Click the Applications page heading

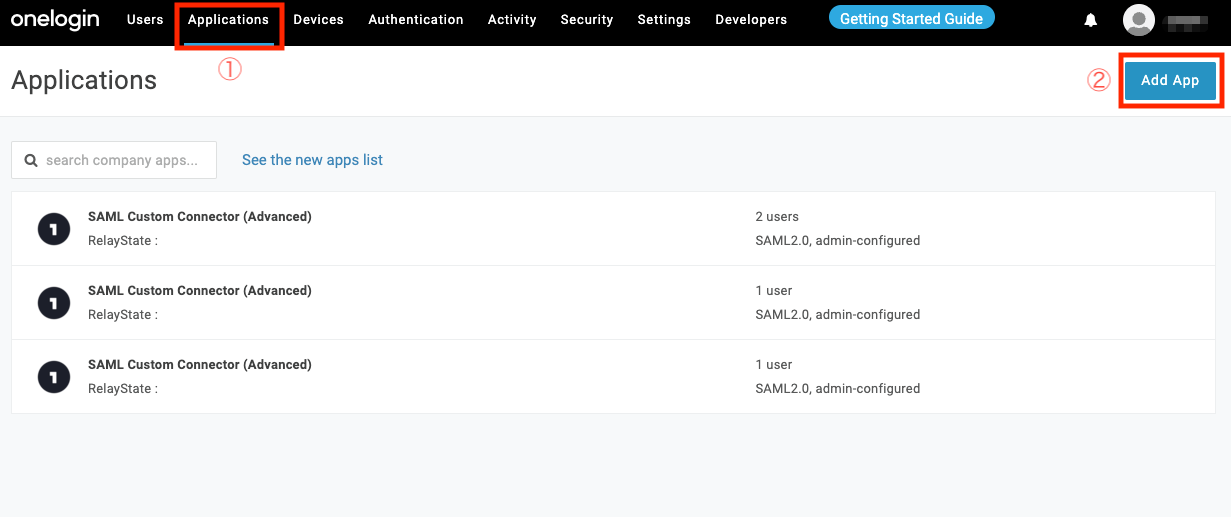click(x=84, y=81)
